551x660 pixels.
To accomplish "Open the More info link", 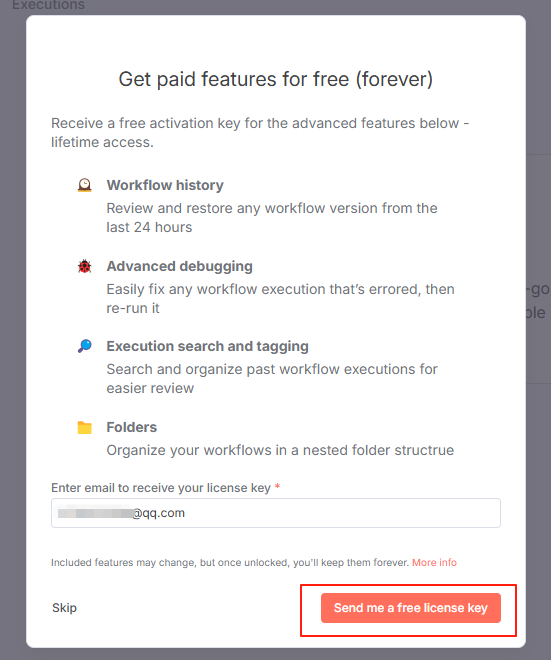I will pos(434,562).
